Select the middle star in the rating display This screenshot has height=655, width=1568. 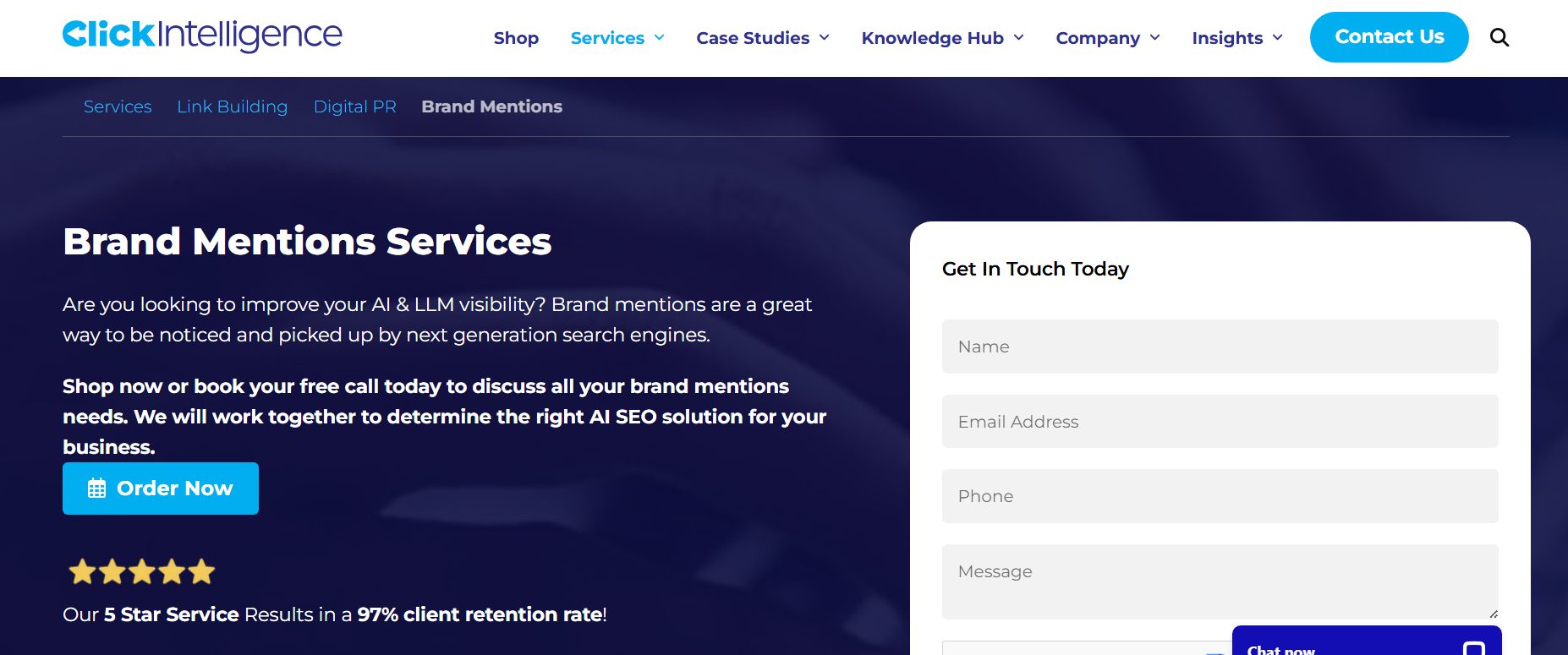(x=141, y=571)
